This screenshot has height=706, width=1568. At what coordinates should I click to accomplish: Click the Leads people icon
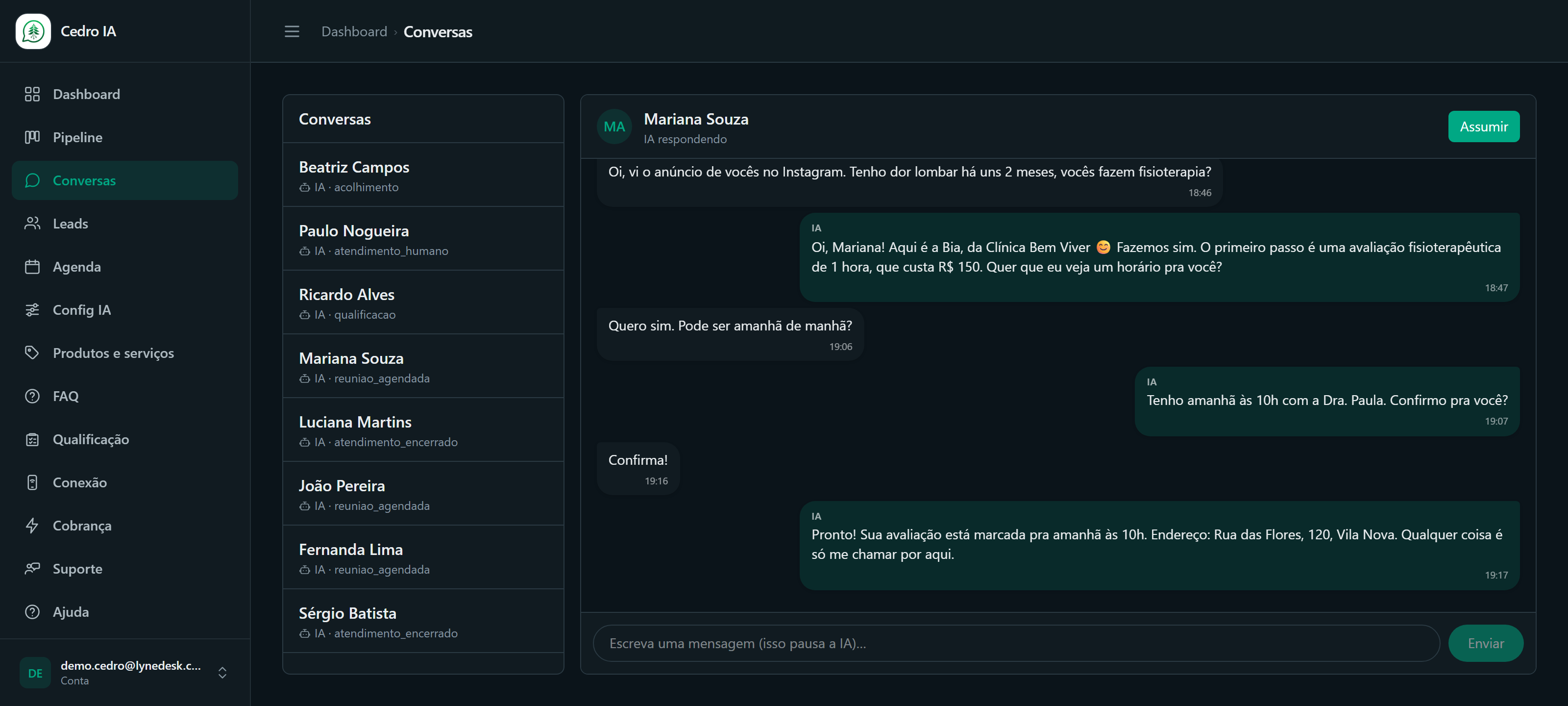(x=32, y=224)
